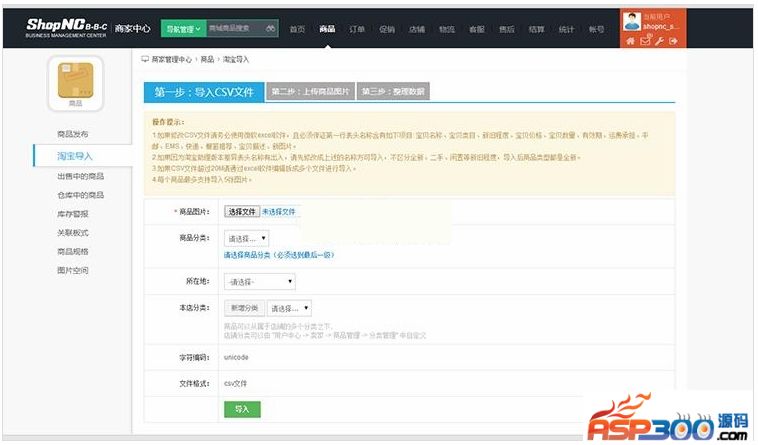Click 淘宝导入 in the breadcrumb

coord(236,59)
